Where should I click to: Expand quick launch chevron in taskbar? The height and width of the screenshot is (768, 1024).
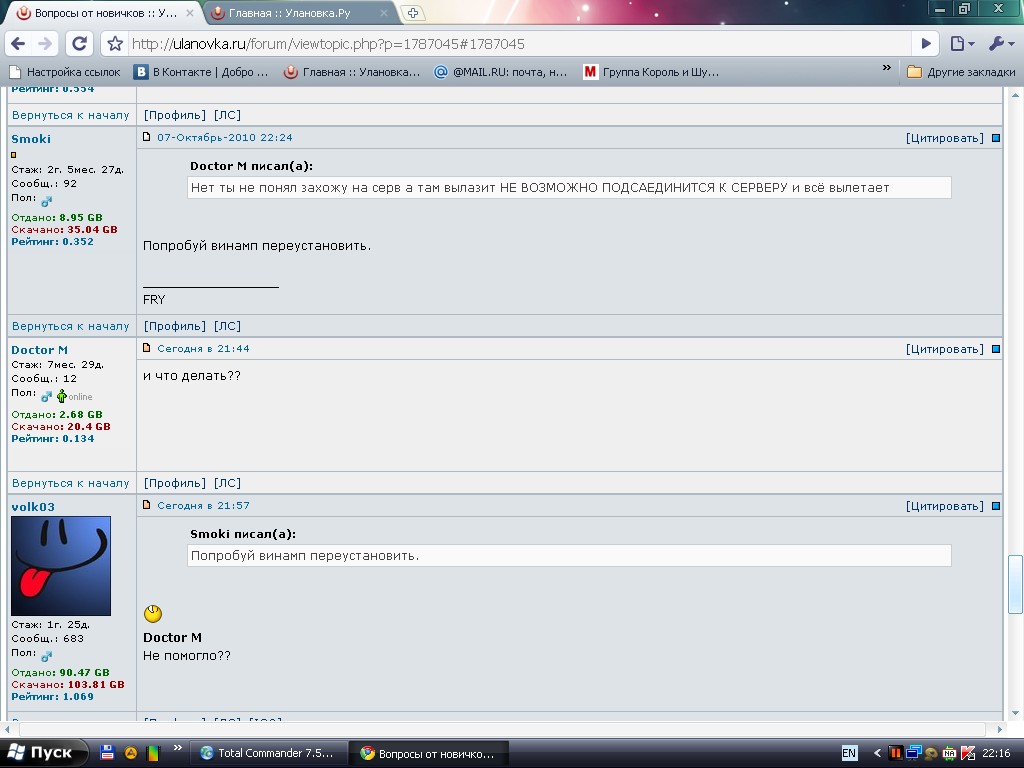click(x=177, y=748)
